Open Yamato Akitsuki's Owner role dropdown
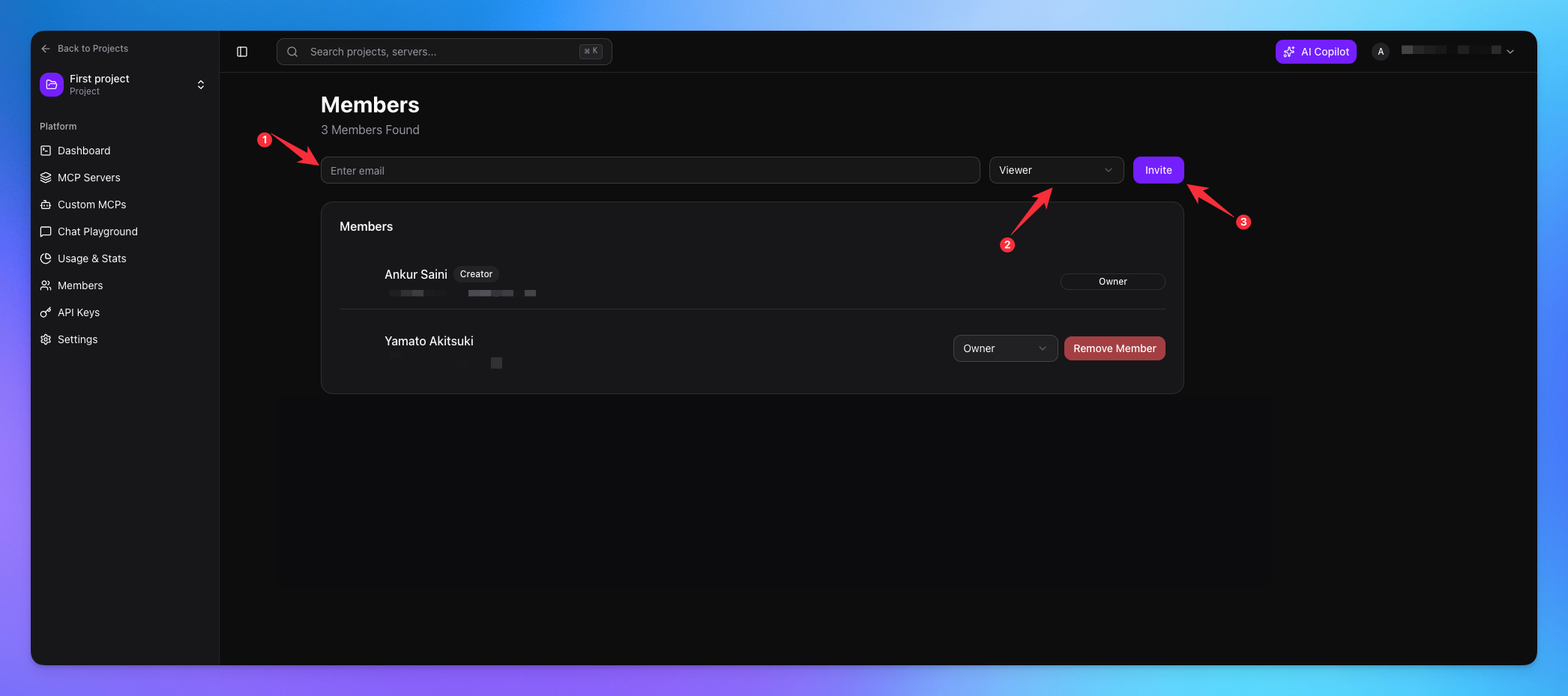The height and width of the screenshot is (696, 1568). (x=1004, y=348)
